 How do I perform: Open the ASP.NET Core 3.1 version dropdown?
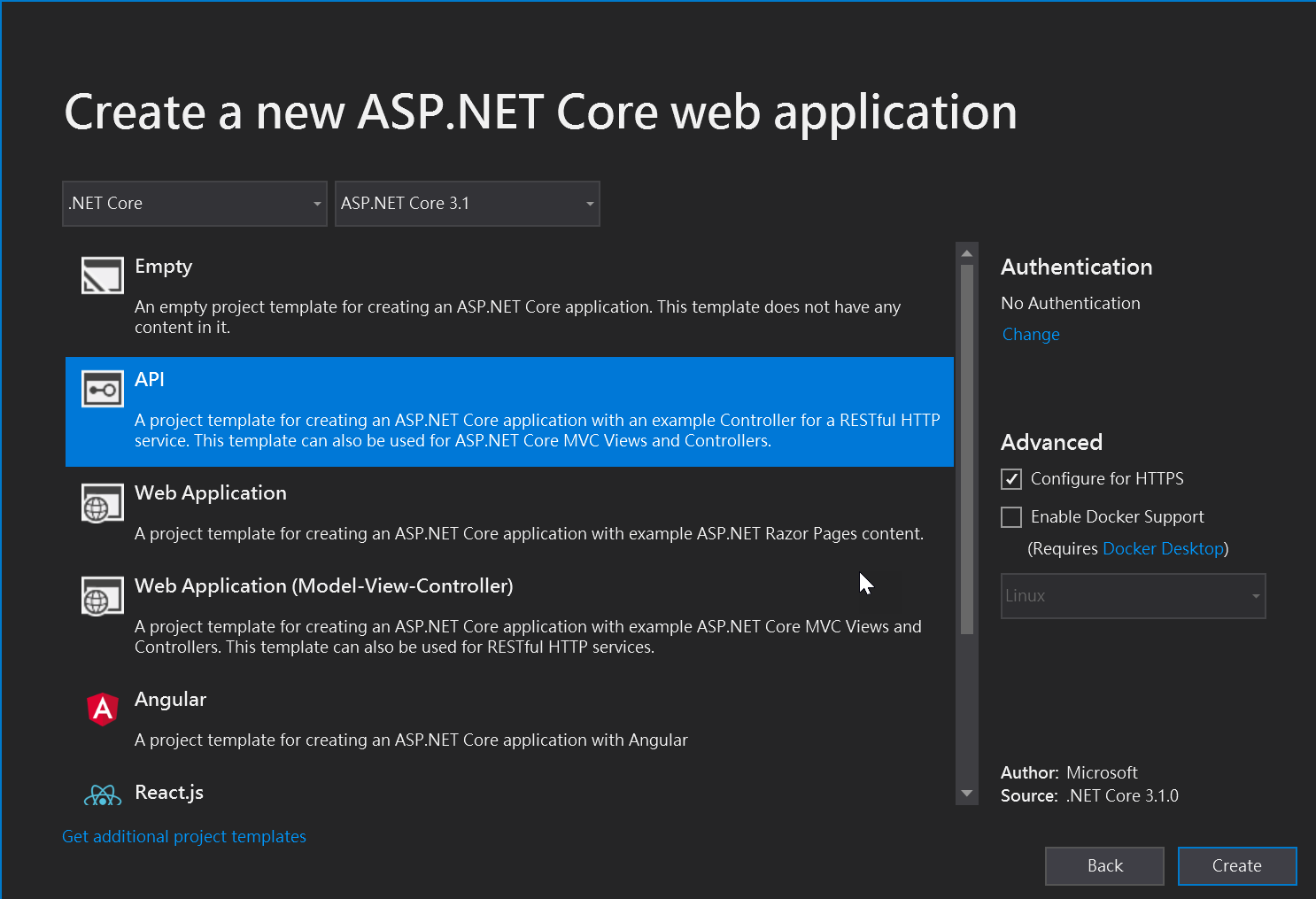tap(467, 203)
